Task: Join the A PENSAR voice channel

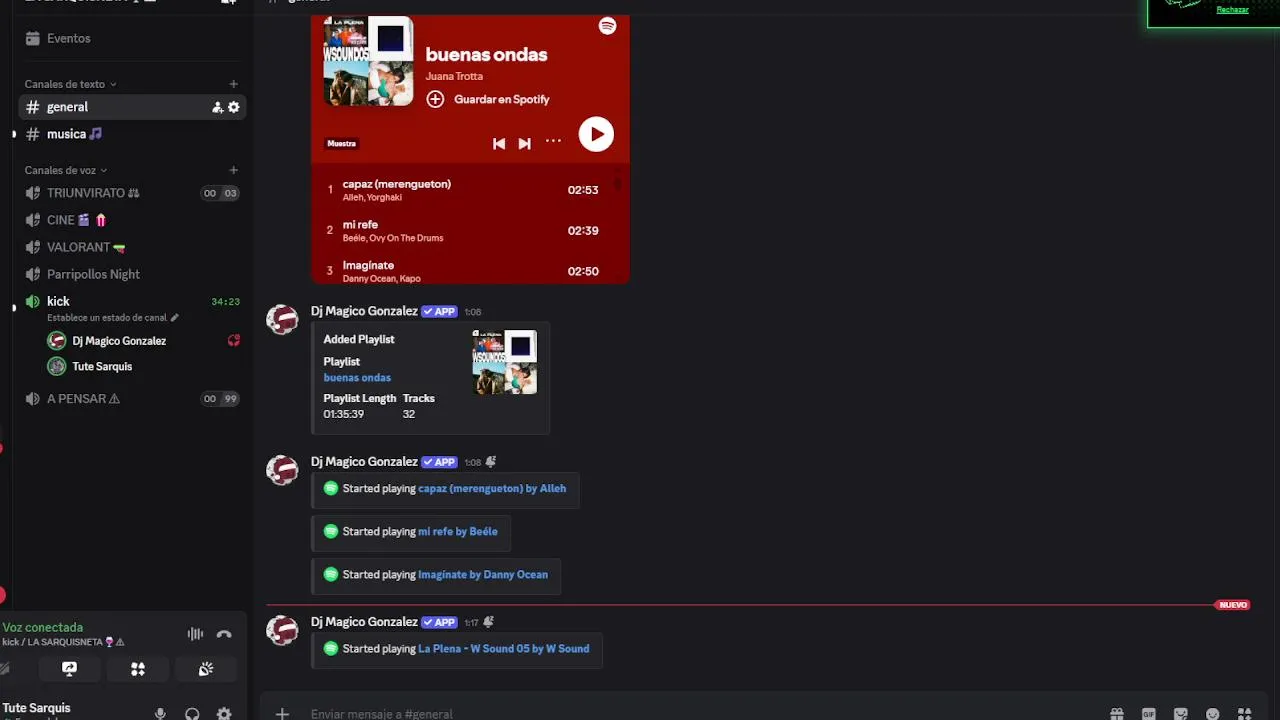Action: click(x=132, y=398)
